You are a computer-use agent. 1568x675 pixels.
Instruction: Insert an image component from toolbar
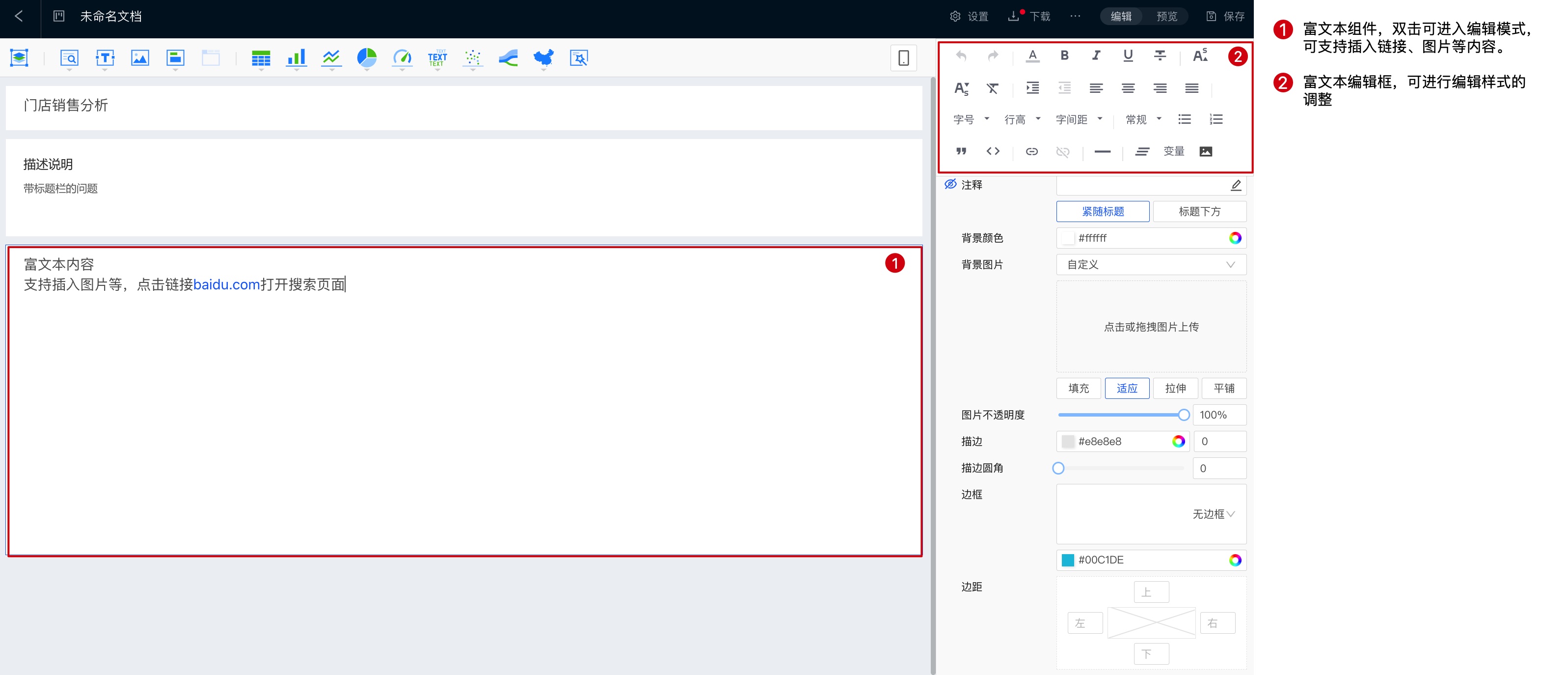(x=140, y=58)
